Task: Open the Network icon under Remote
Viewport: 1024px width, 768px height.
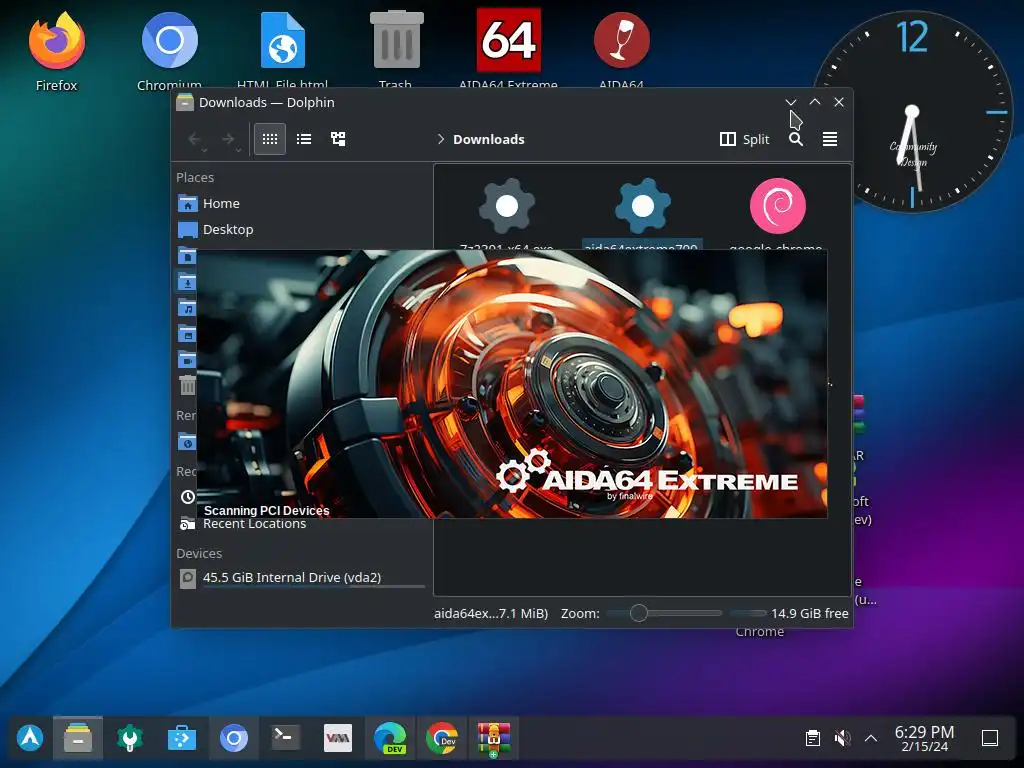Action: pos(187,442)
